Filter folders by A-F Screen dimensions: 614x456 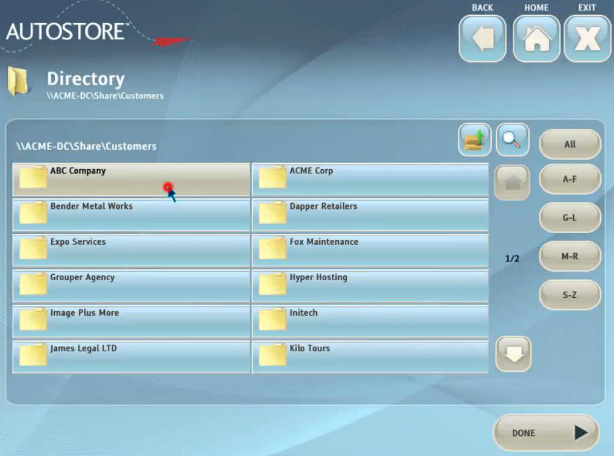(570, 180)
